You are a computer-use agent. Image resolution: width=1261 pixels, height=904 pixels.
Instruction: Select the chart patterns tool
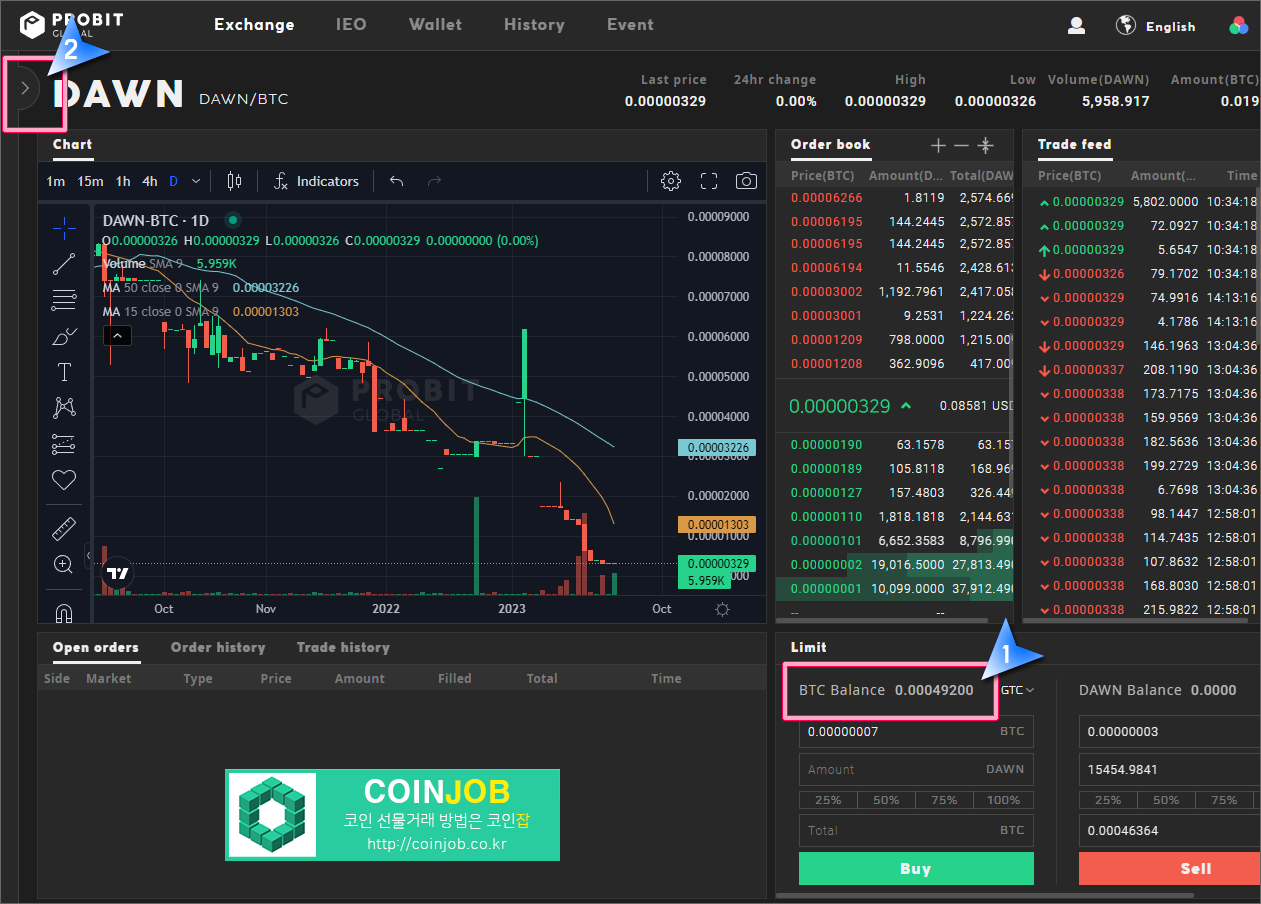coord(64,408)
